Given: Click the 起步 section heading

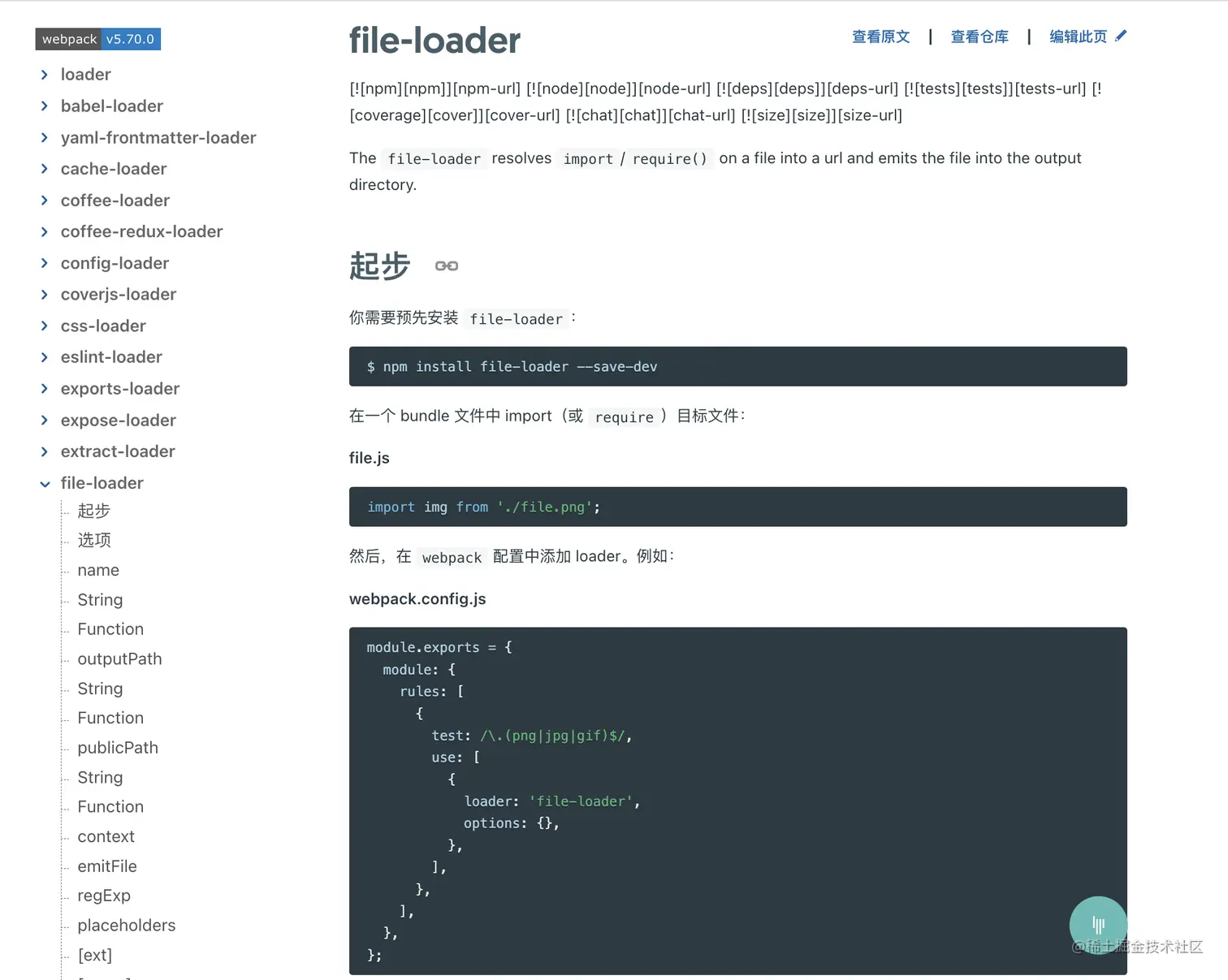Looking at the screenshot, I should coord(380,266).
